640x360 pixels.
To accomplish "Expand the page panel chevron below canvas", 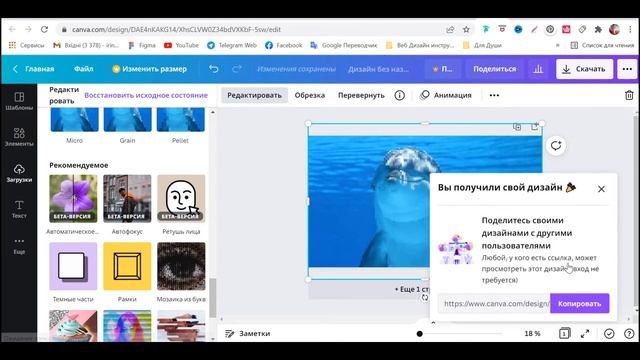I will (x=433, y=322).
